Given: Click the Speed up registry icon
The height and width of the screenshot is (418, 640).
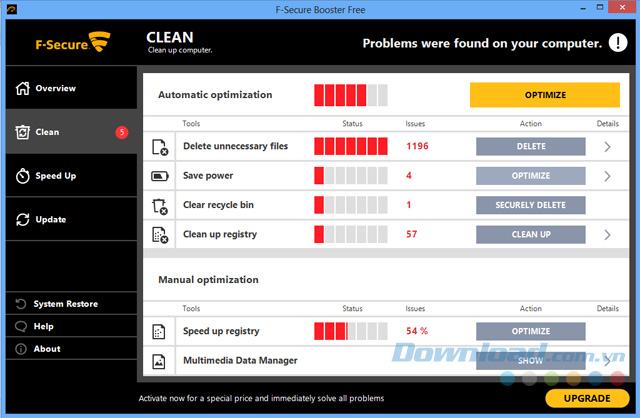Looking at the screenshot, I should click(x=158, y=331).
